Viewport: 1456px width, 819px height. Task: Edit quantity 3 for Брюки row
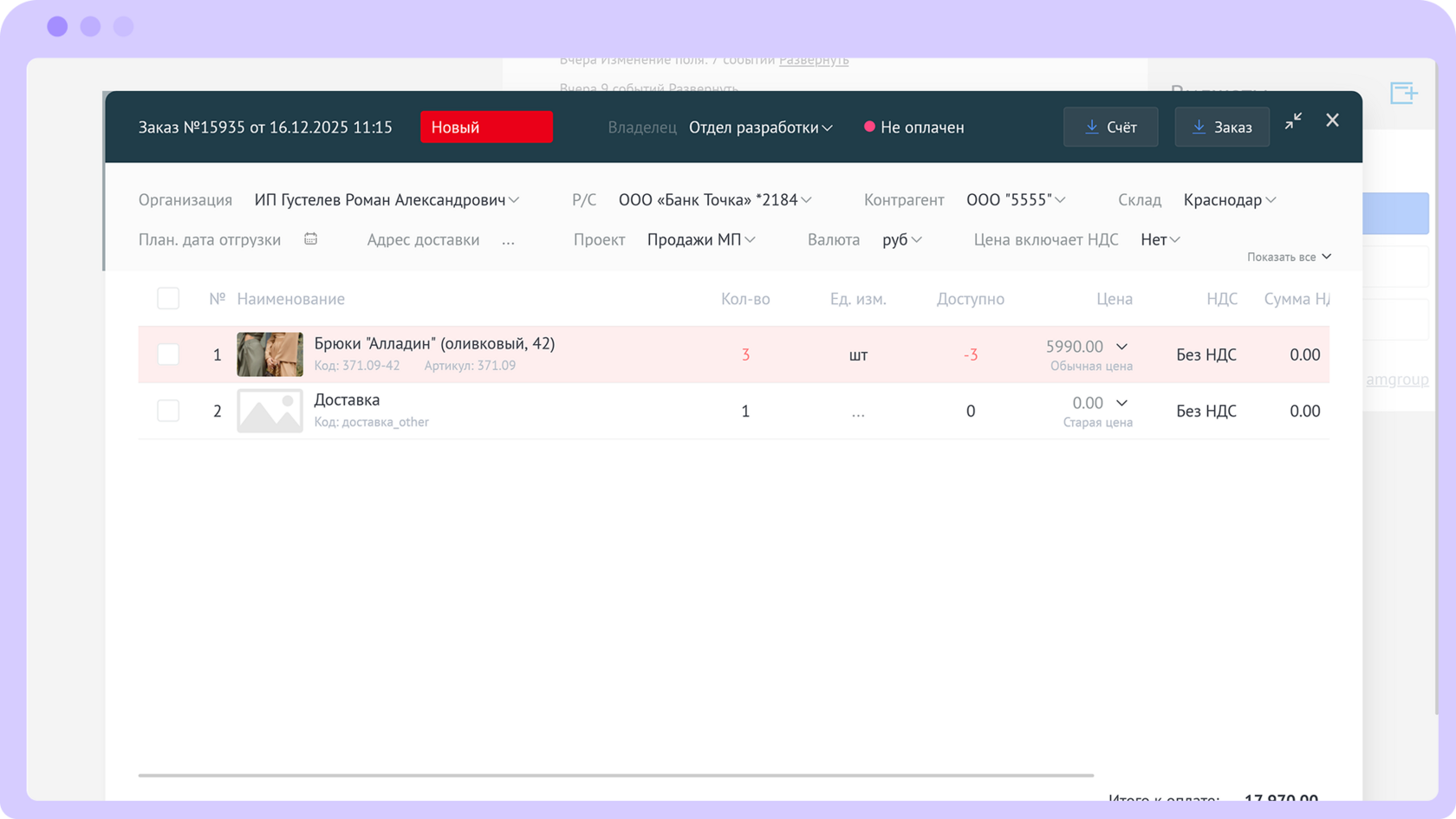[x=745, y=354]
